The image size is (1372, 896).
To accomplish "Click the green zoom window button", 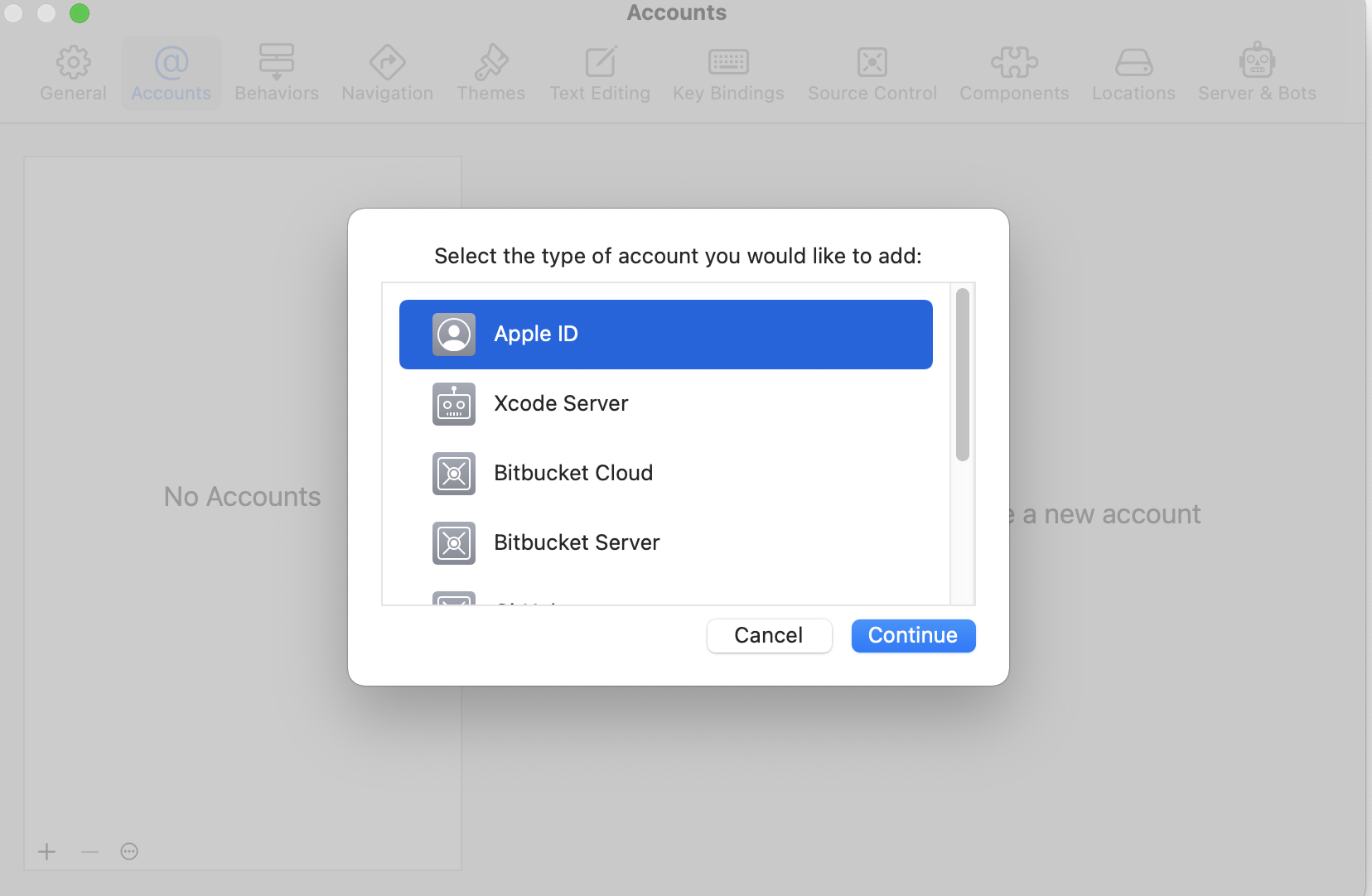I will pyautogui.click(x=80, y=12).
